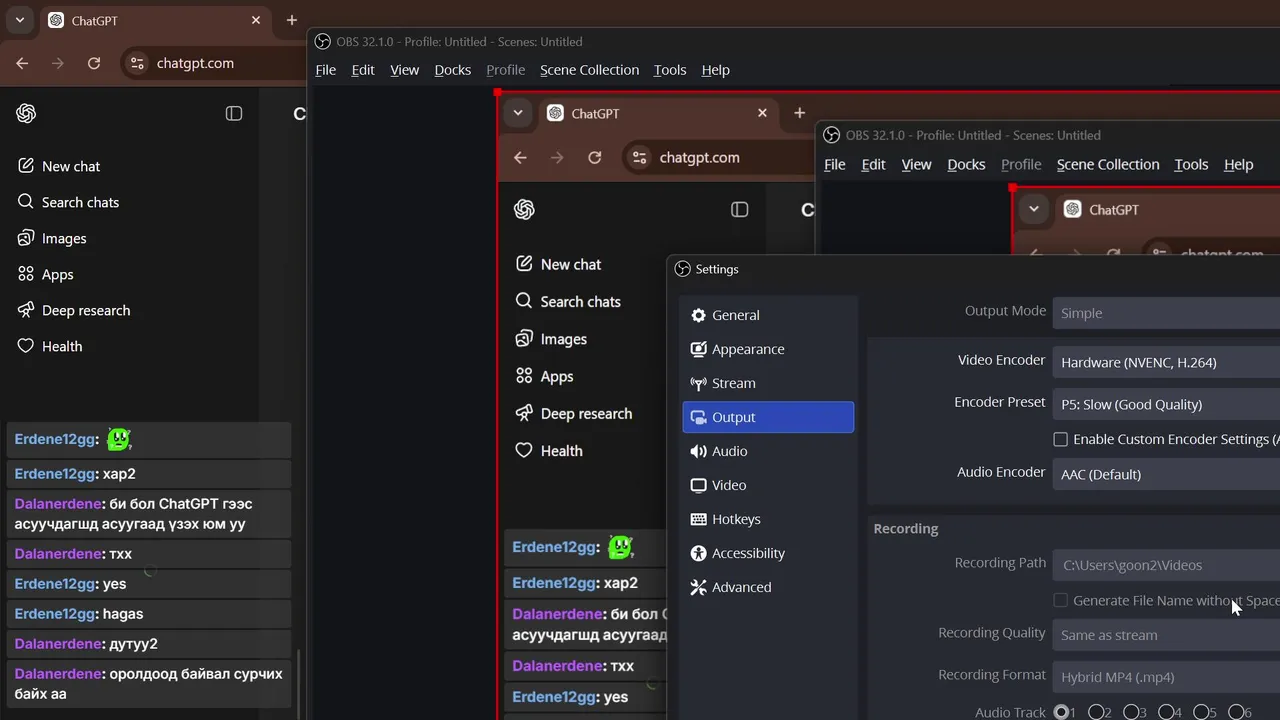The width and height of the screenshot is (1280, 720).
Task: Open Scene Collection menu in outer OBS window
Action: click(x=589, y=70)
